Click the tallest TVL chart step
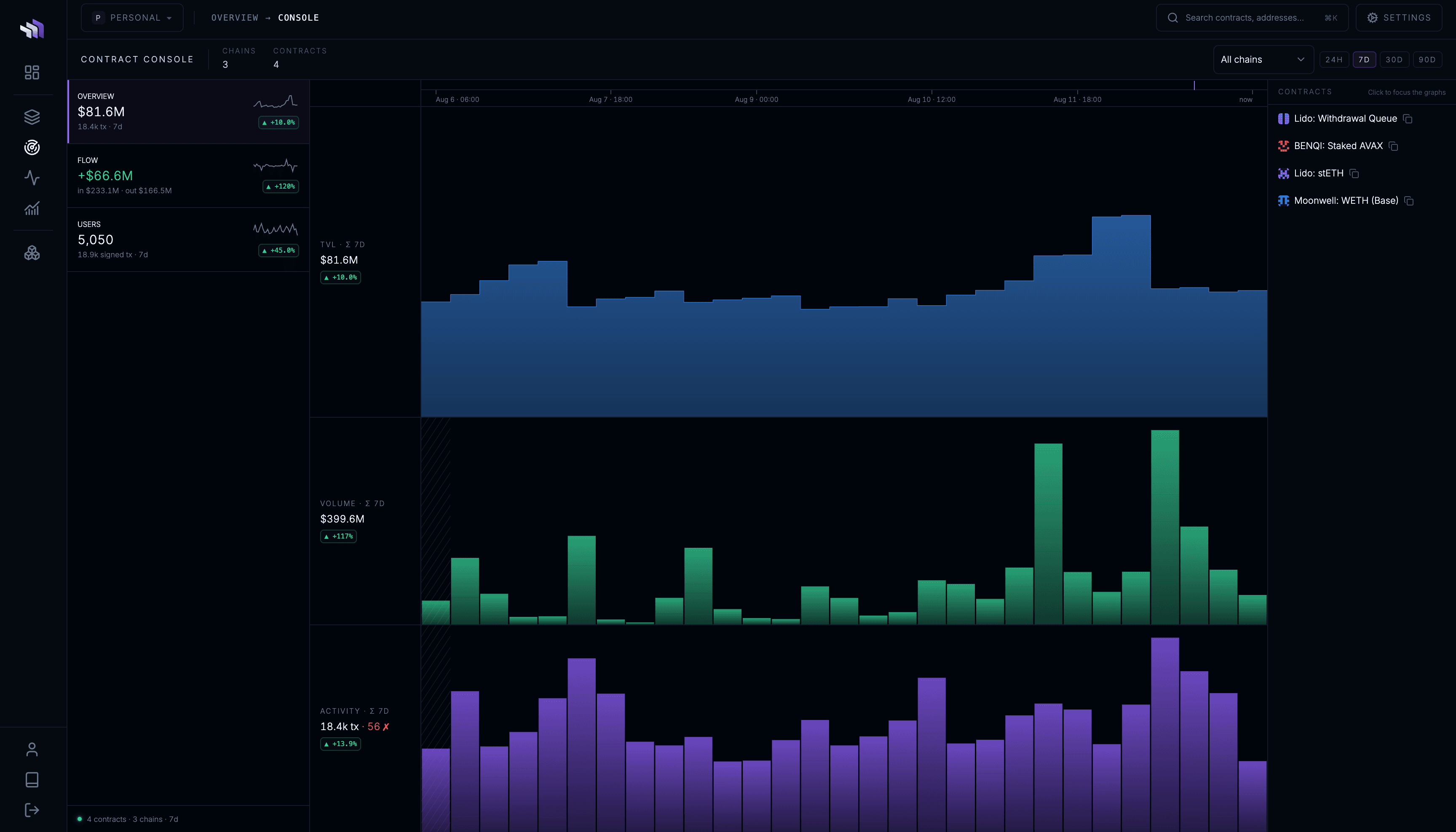1456x832 pixels. tap(1136, 316)
